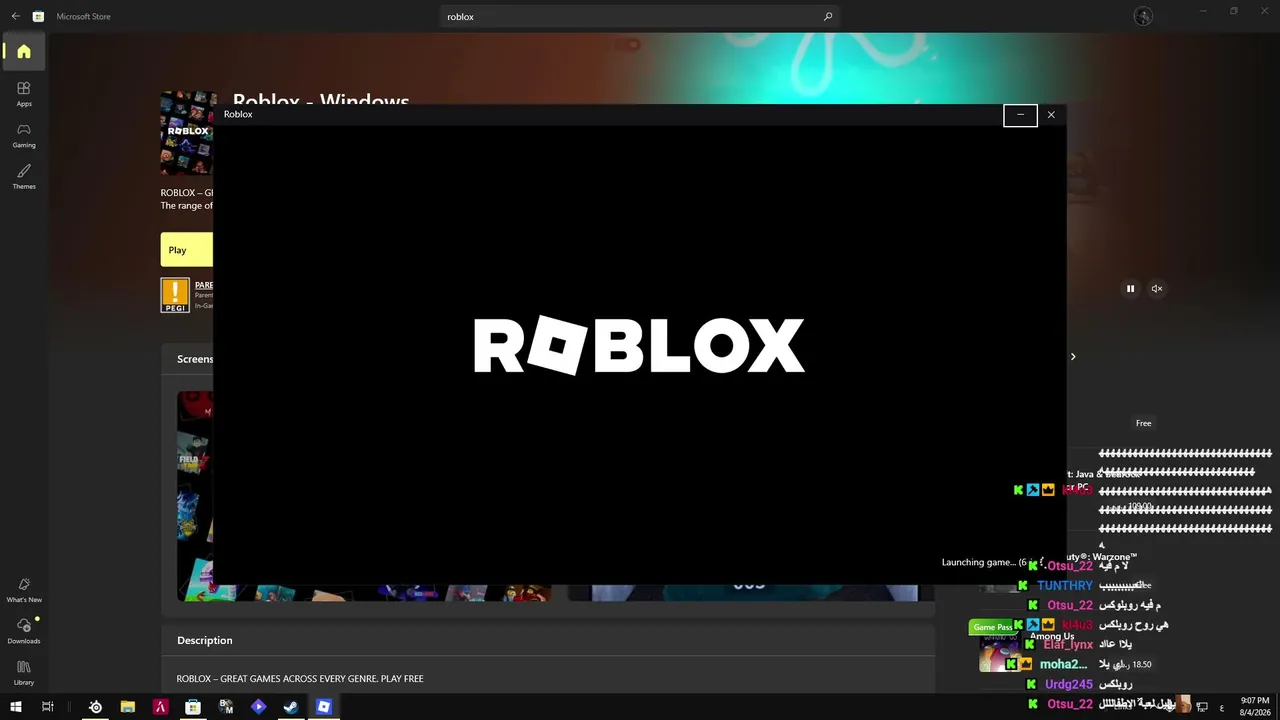Open SteelSeries app from taskbar
The height and width of the screenshot is (720, 1280).
(95, 707)
